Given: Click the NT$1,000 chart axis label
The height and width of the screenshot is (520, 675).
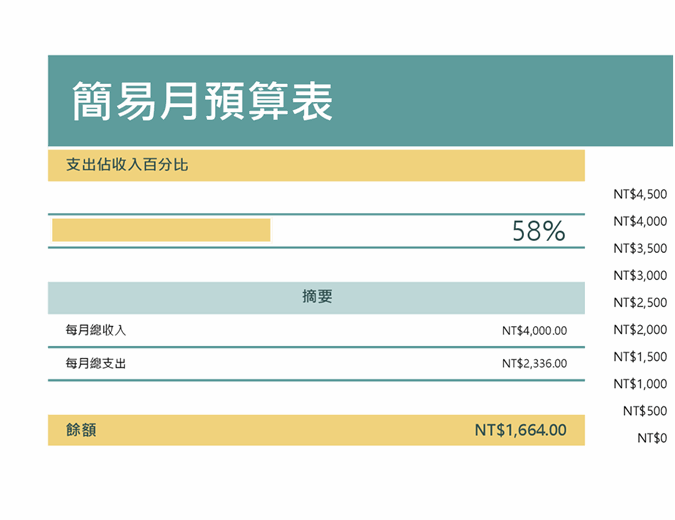Looking at the screenshot, I should click(x=640, y=383).
